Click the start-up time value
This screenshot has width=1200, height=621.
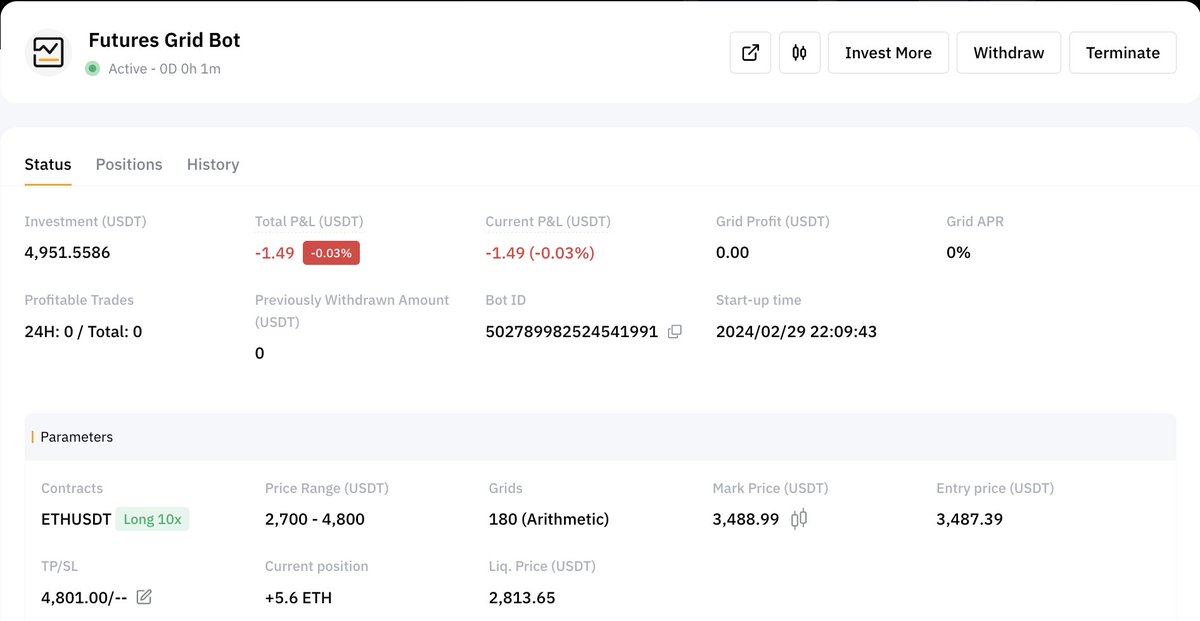click(796, 331)
